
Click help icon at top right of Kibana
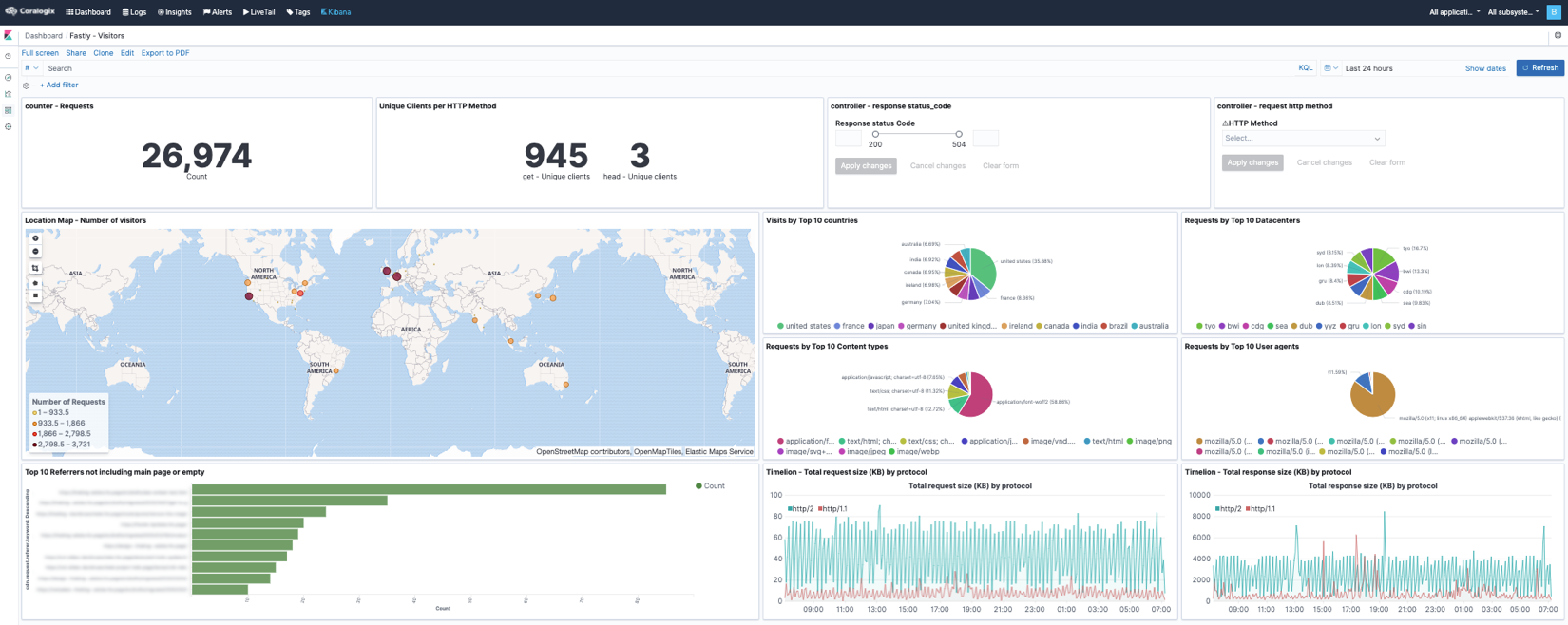coord(1558,36)
